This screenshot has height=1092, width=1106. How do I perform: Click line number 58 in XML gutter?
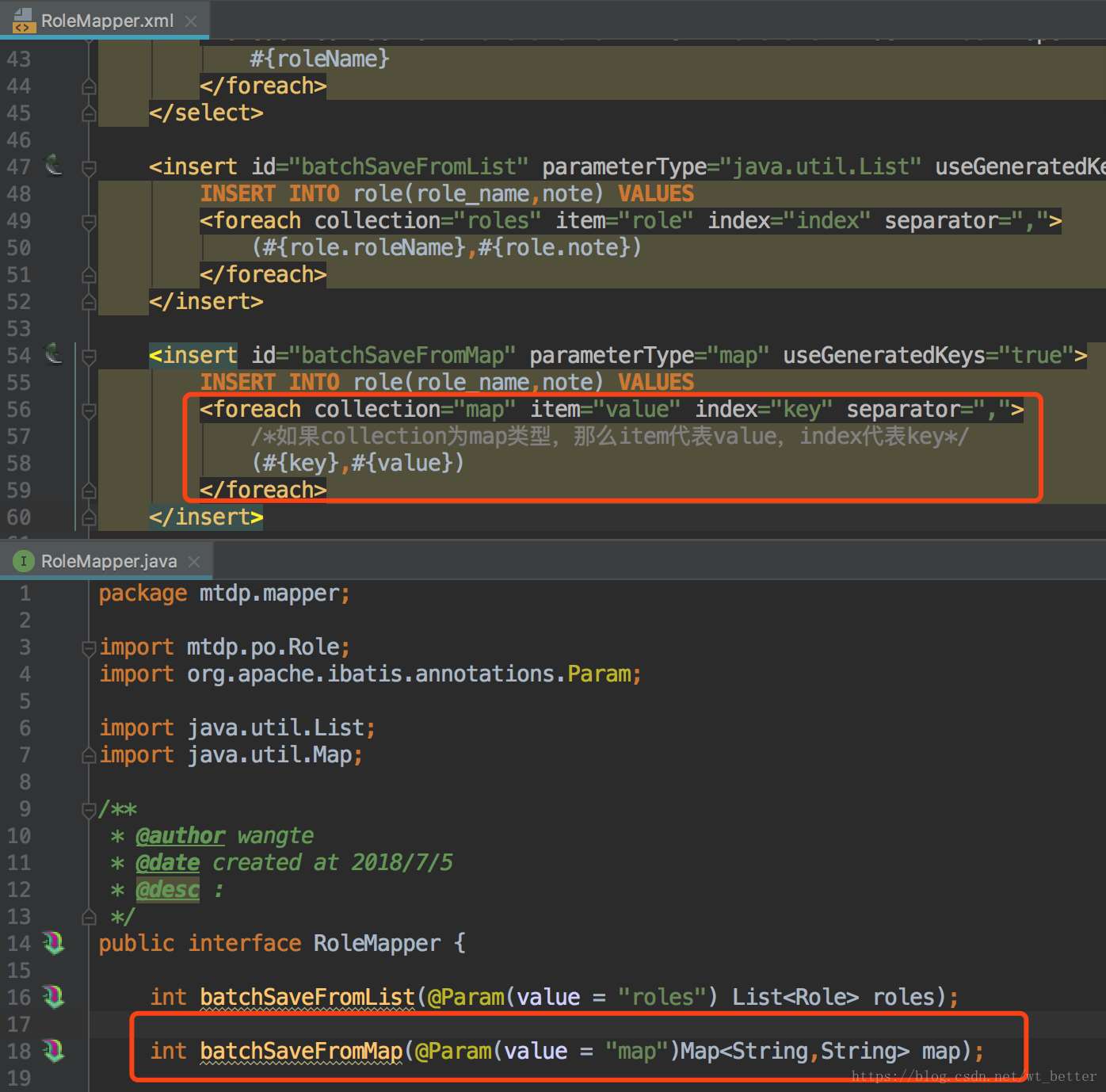pos(19,464)
